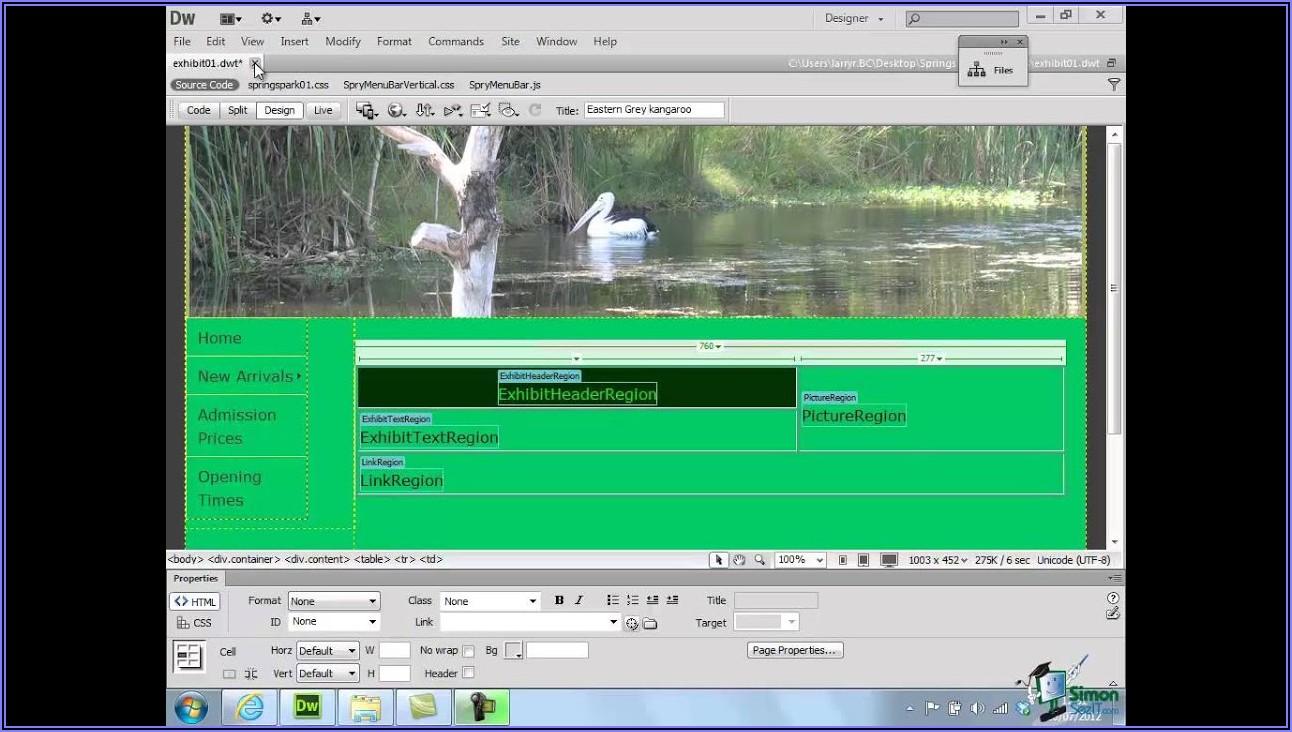1292x732 pixels.
Task: Click the Unordered List icon
Action: point(612,601)
